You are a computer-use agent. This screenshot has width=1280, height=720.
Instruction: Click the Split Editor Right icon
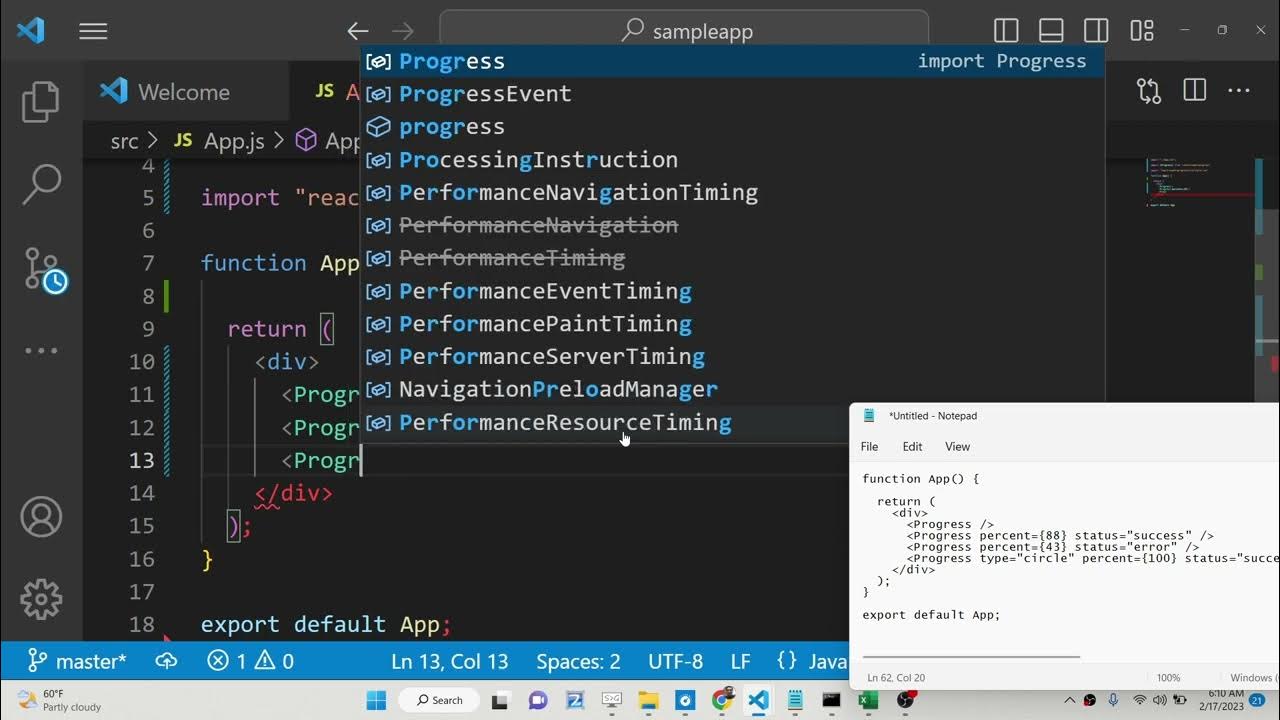1194,91
